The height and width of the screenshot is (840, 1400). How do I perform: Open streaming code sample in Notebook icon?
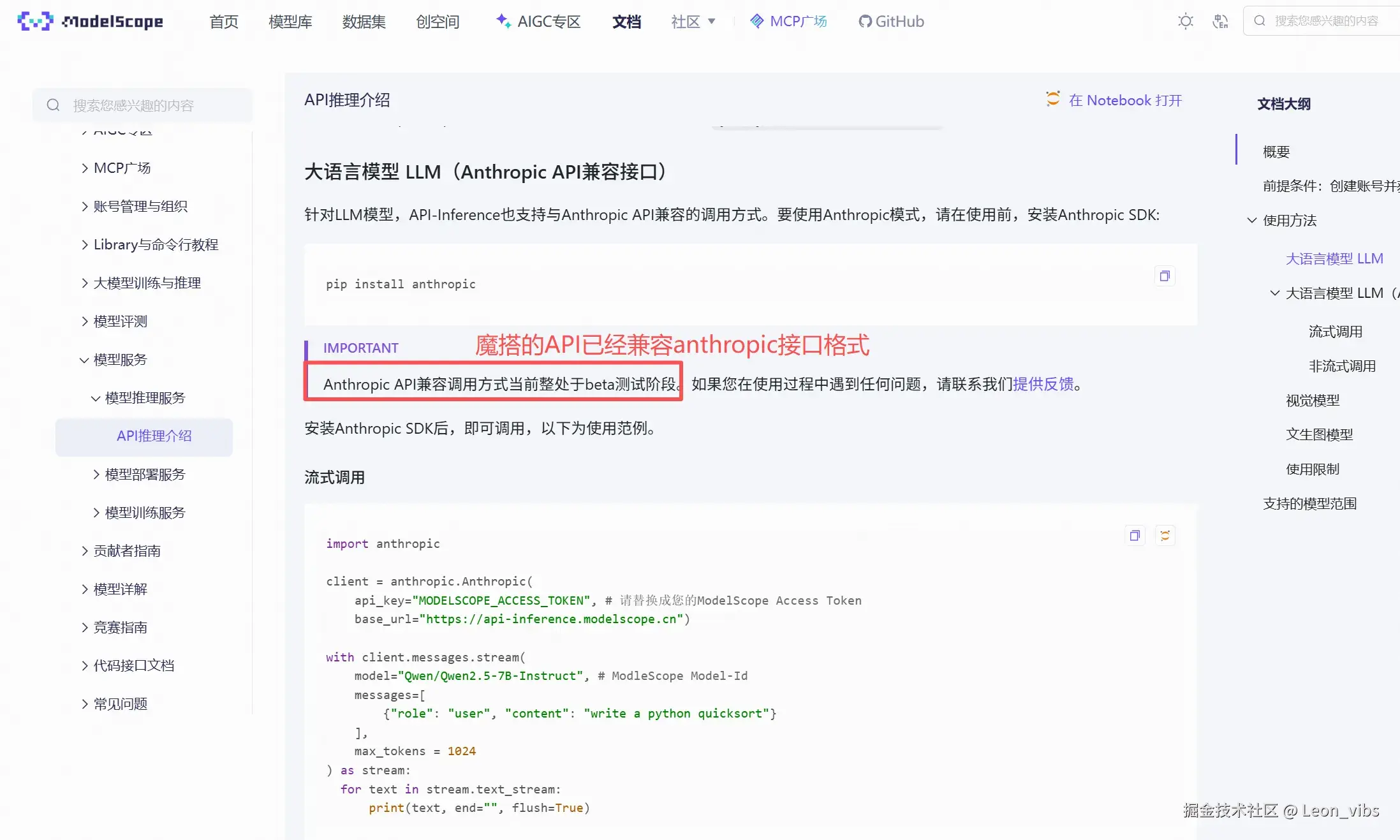(x=1165, y=536)
